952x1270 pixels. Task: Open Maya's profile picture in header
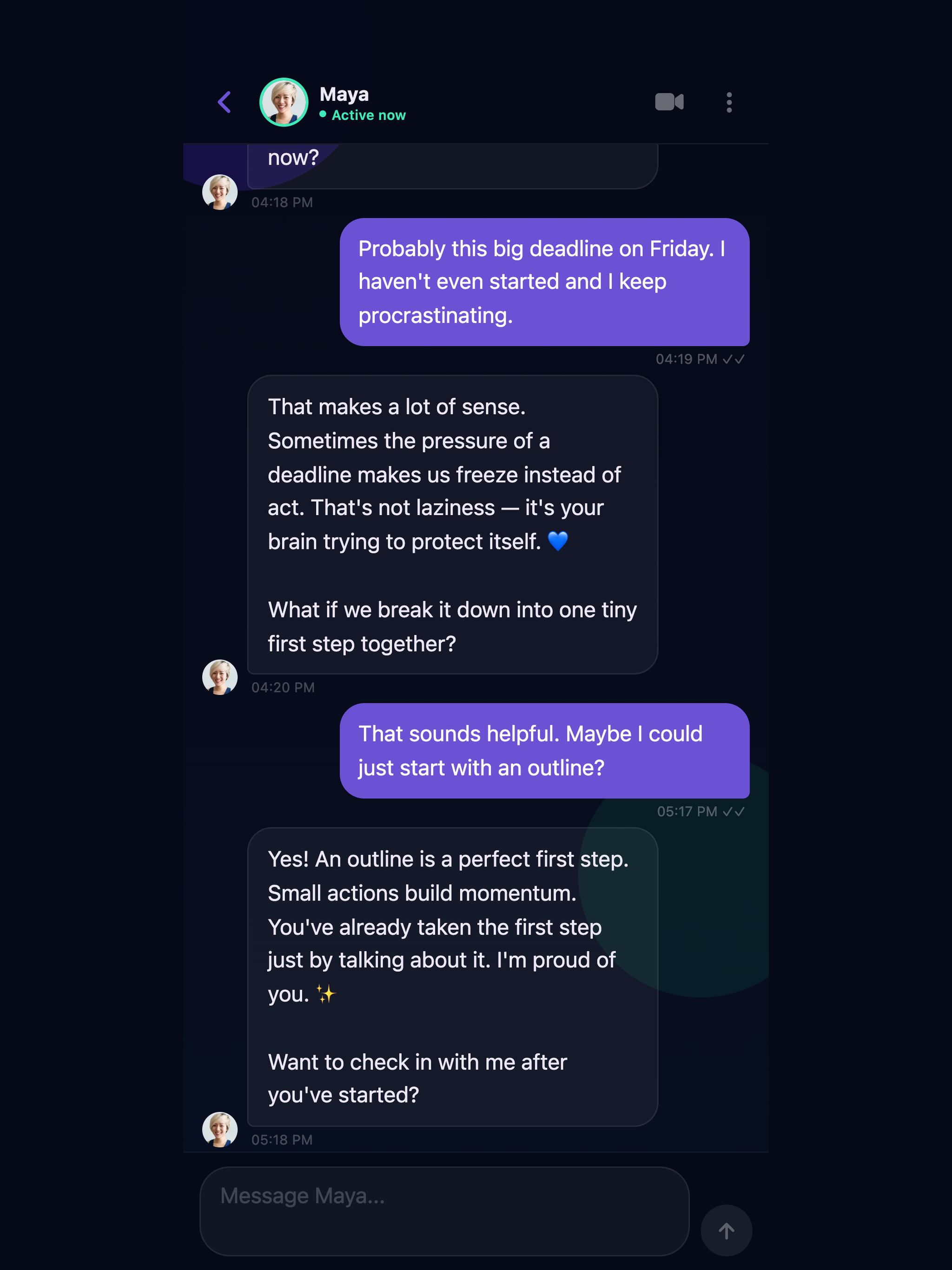[x=284, y=102]
